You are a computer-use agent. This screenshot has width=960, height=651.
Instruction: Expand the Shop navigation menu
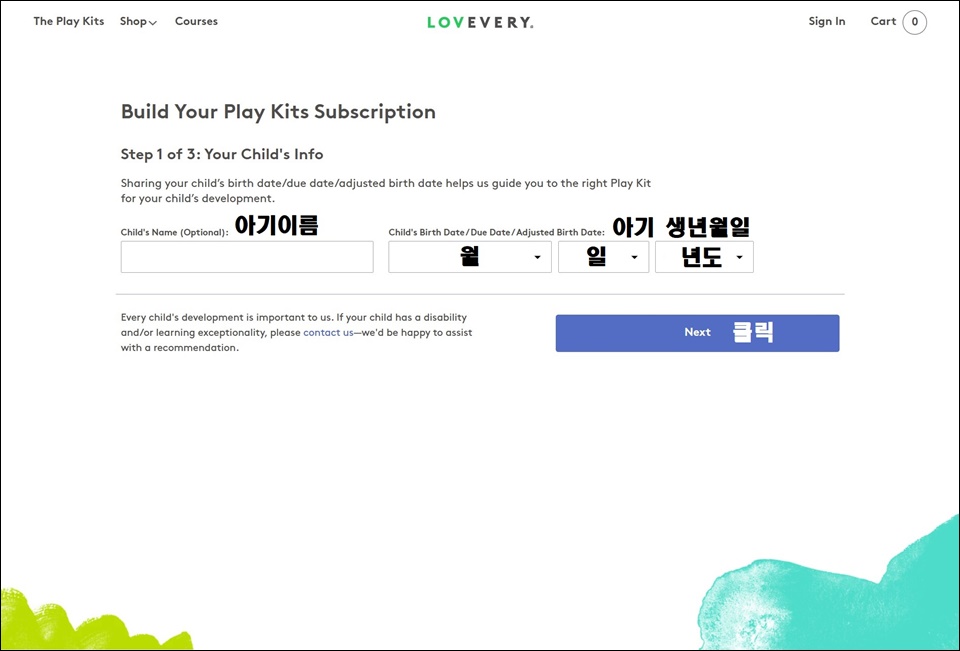click(138, 21)
